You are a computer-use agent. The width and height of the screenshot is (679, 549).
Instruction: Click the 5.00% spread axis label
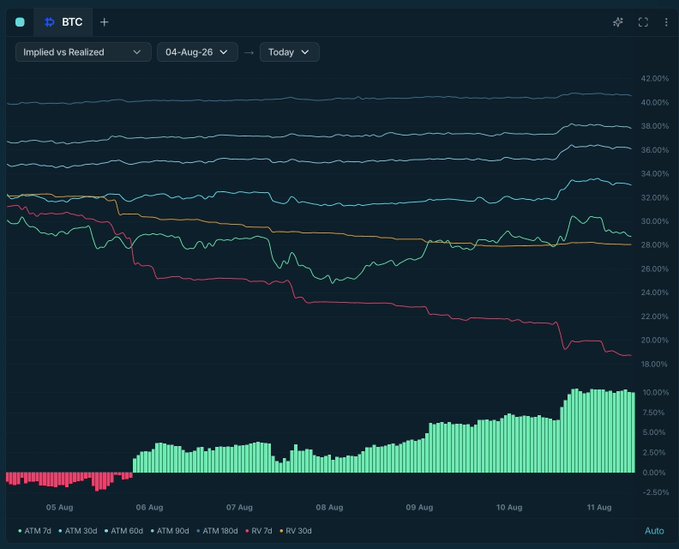point(654,433)
